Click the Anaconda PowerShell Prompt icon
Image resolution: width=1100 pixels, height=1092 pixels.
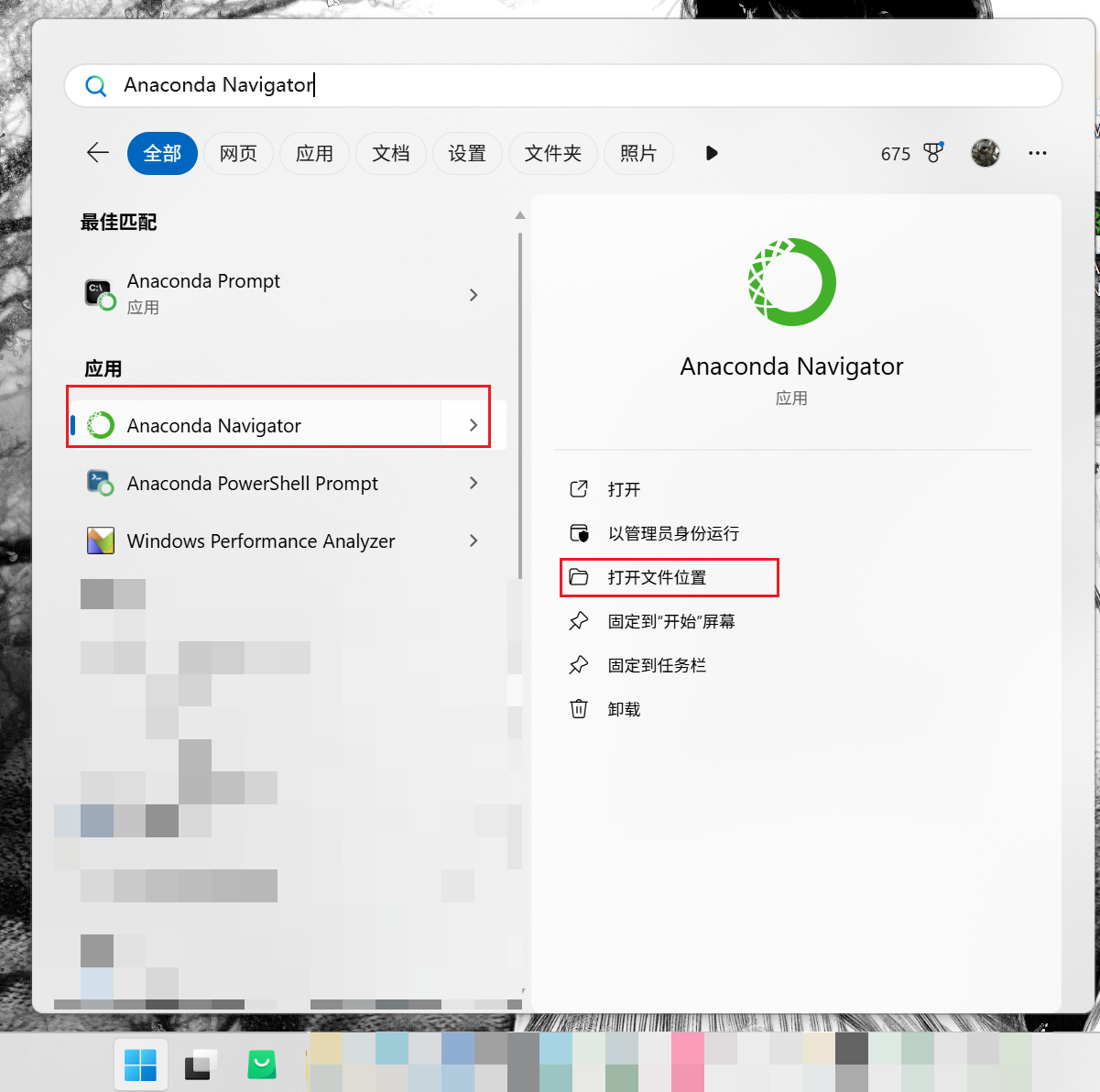click(100, 482)
